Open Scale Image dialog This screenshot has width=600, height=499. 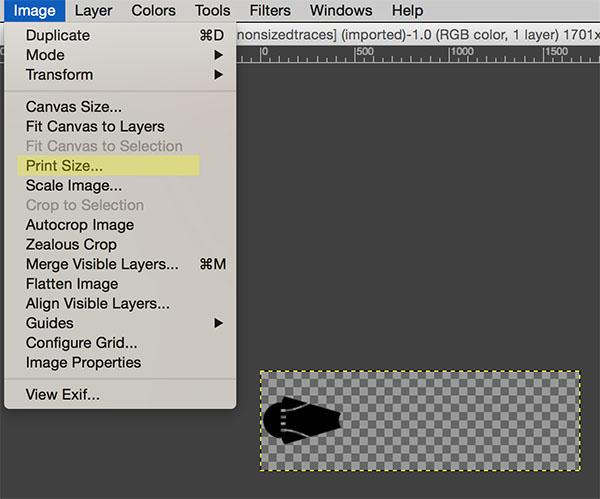click(74, 185)
